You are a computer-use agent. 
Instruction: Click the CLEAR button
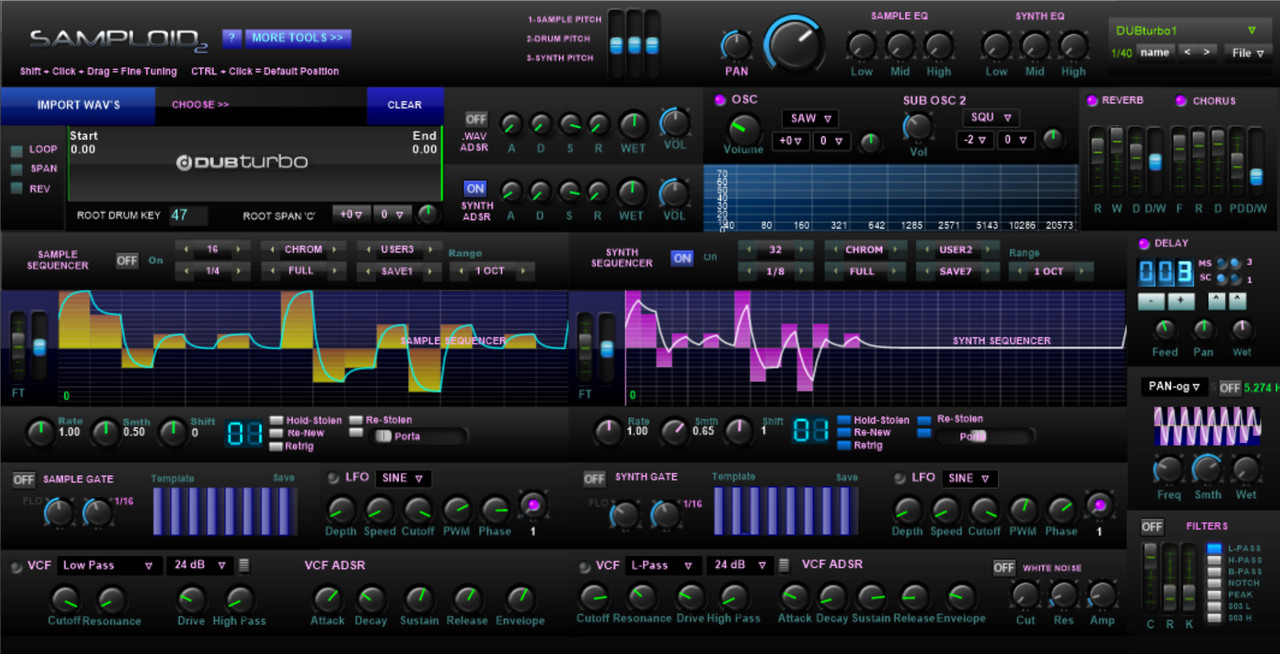(405, 105)
